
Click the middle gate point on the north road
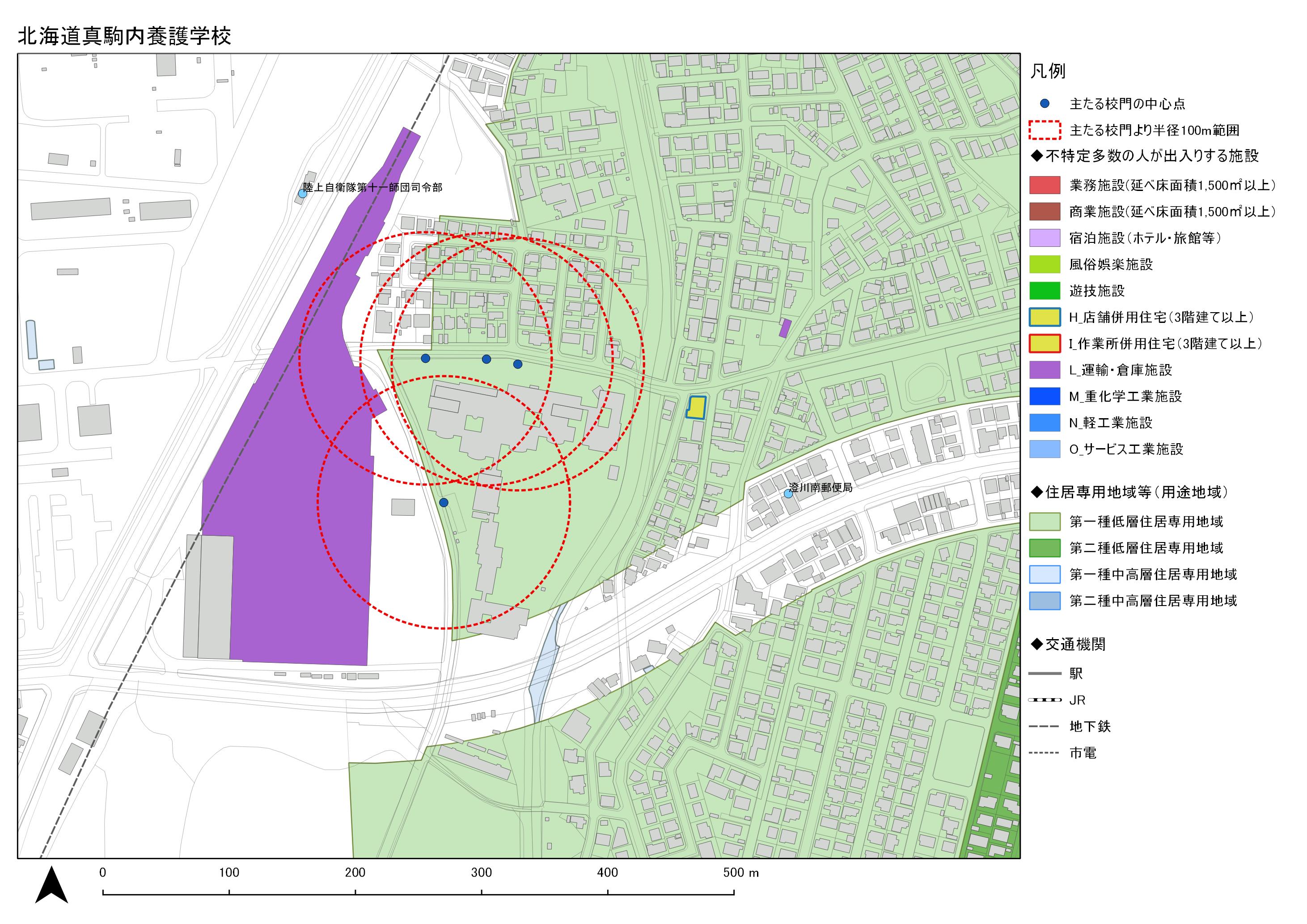pyautogui.click(x=486, y=359)
